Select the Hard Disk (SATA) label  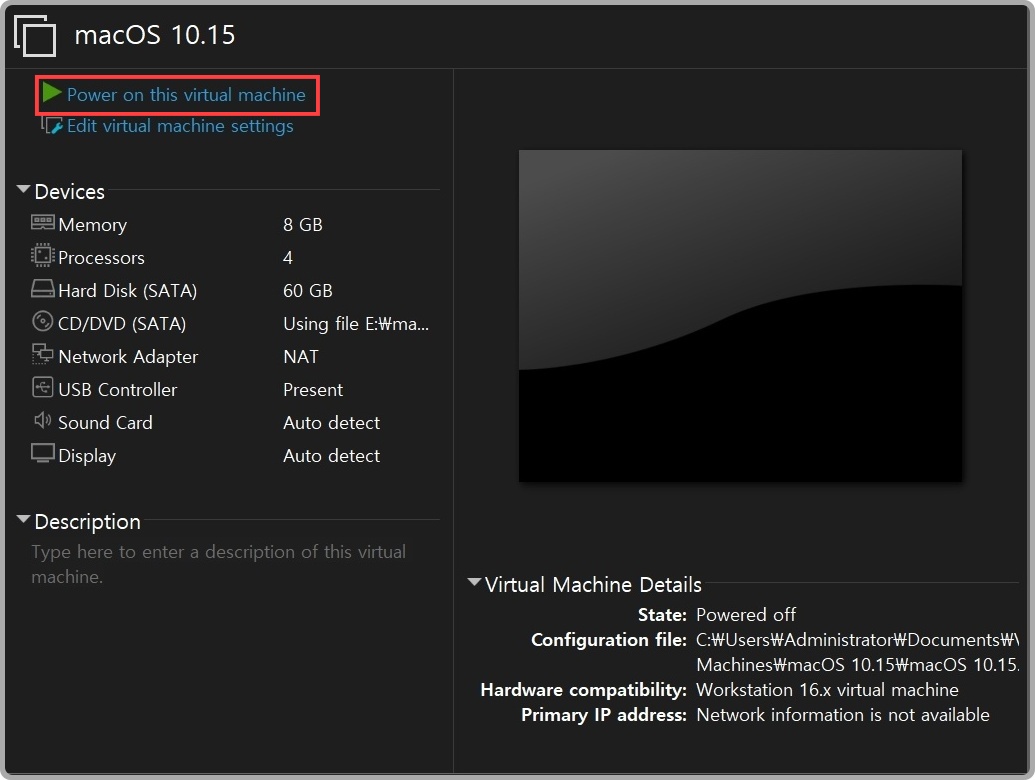point(127,291)
